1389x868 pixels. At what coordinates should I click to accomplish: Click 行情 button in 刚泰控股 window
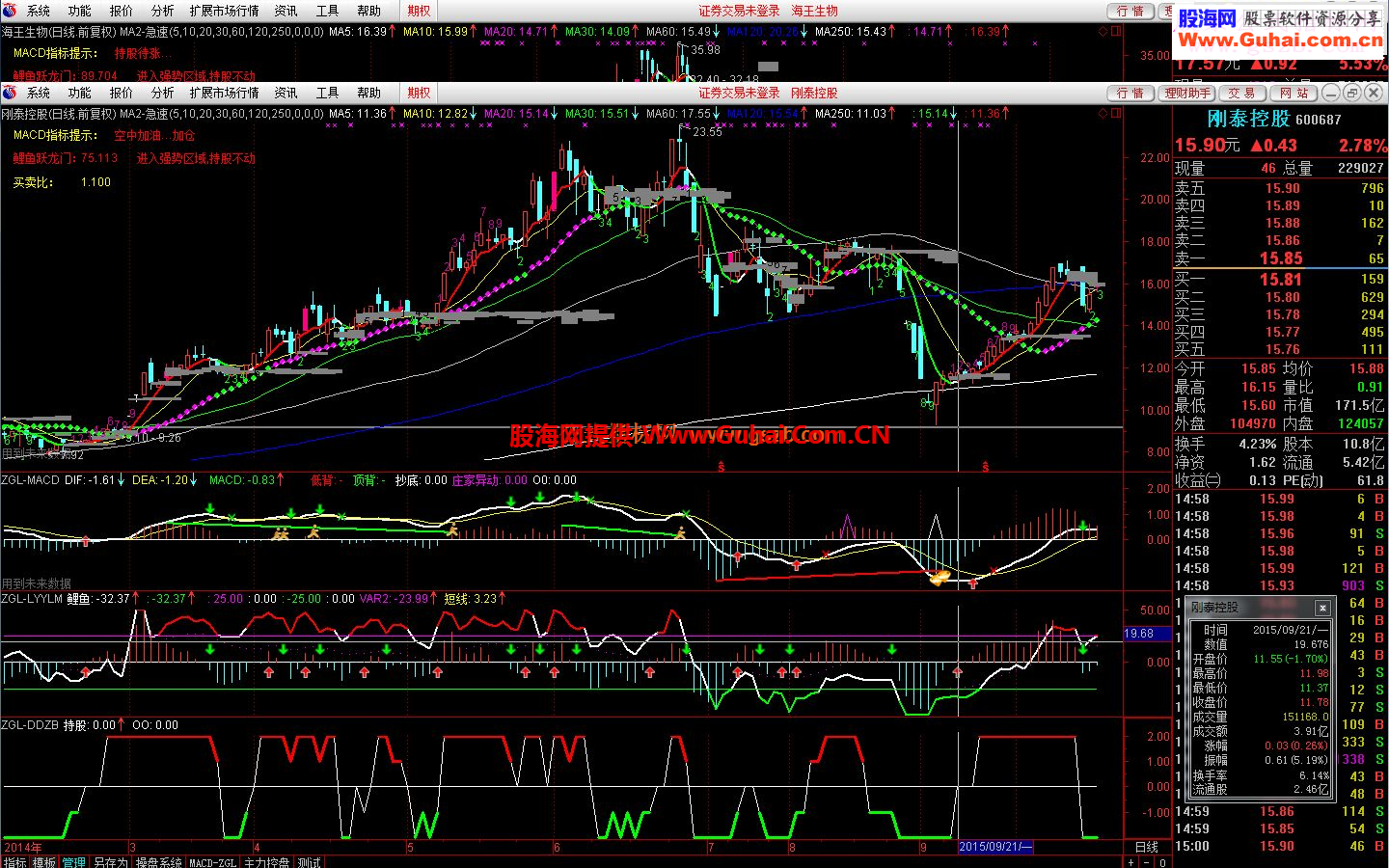click(x=1130, y=93)
